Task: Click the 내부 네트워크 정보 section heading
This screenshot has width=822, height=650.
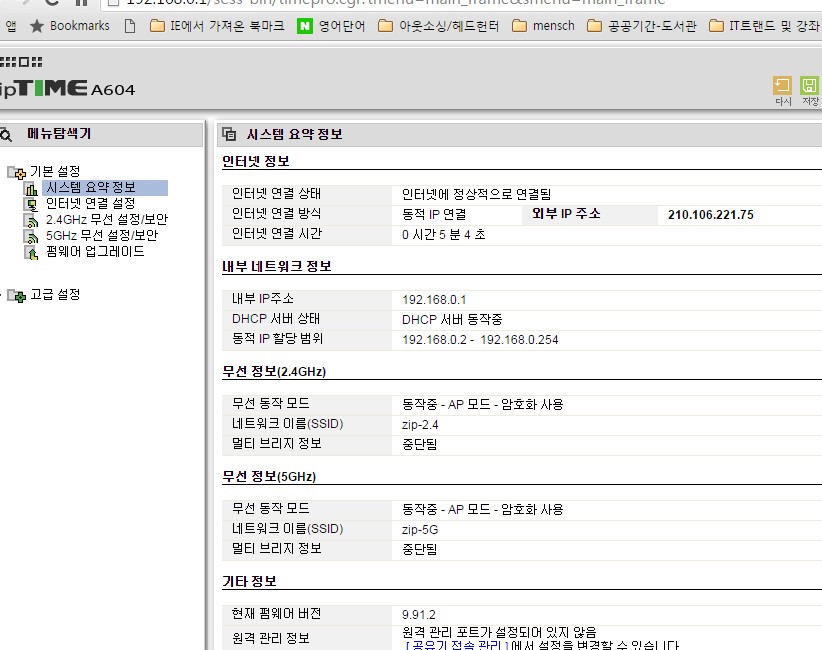Action: click(x=277, y=266)
